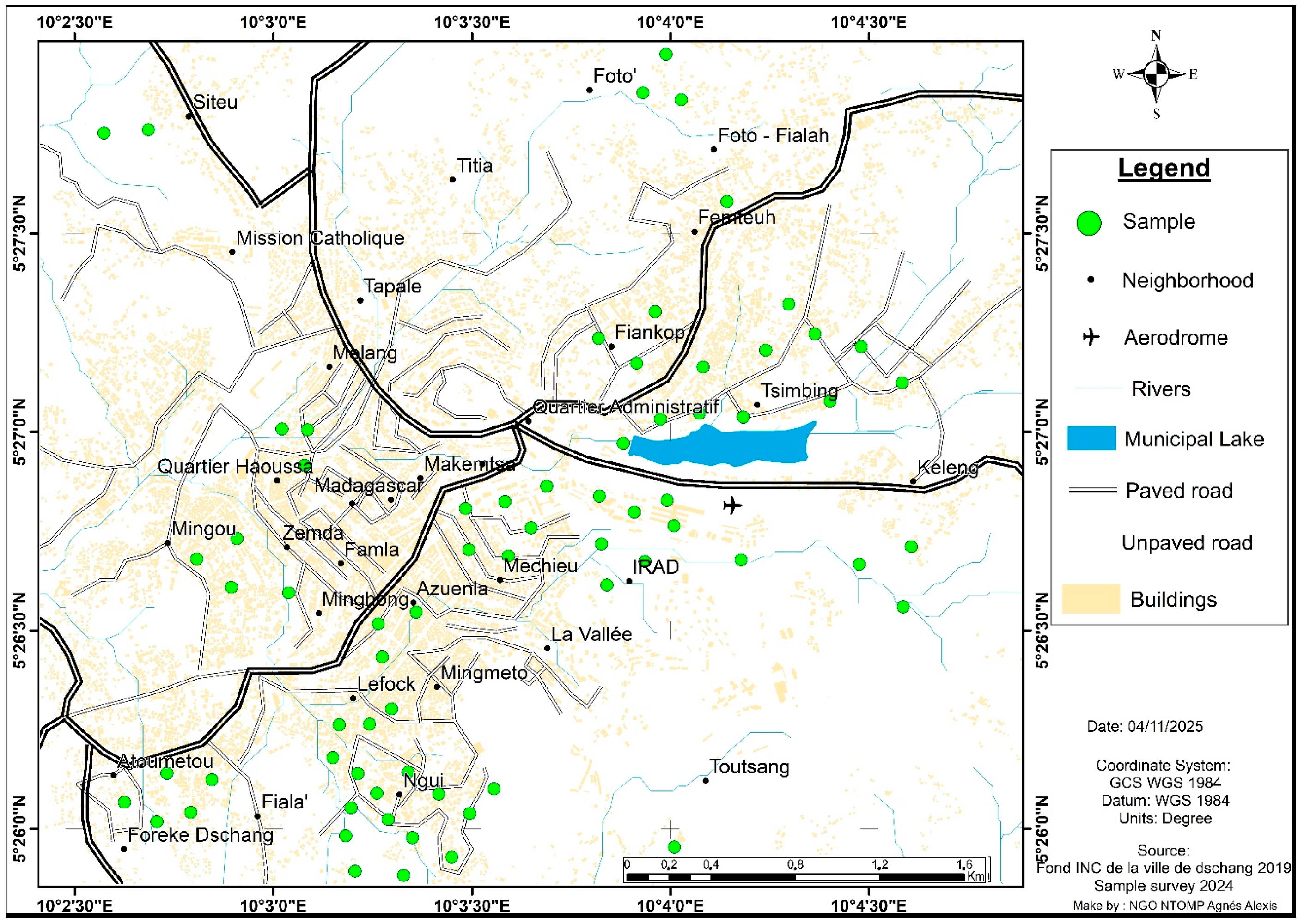
Task: Click the airplane aerodrome symbol on map
Action: (x=732, y=505)
